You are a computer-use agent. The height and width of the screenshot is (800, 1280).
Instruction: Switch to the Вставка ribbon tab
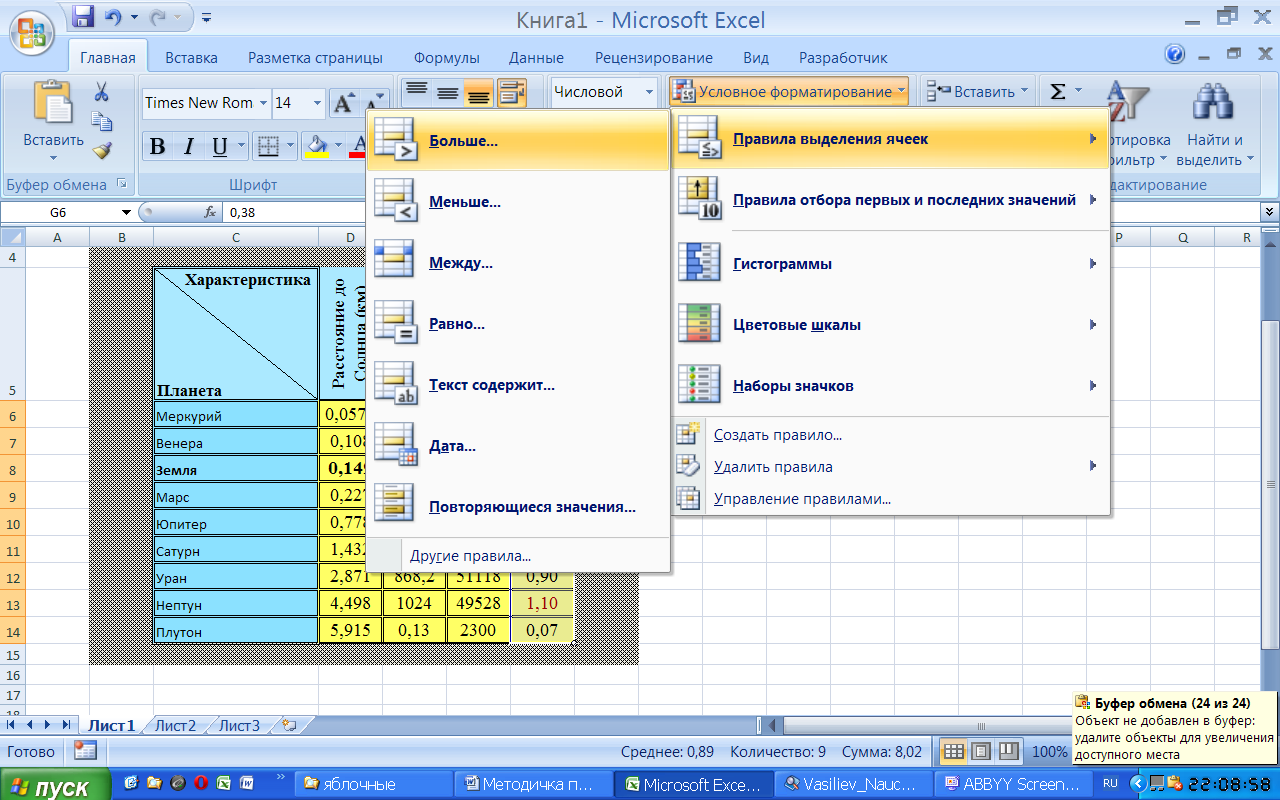point(191,58)
